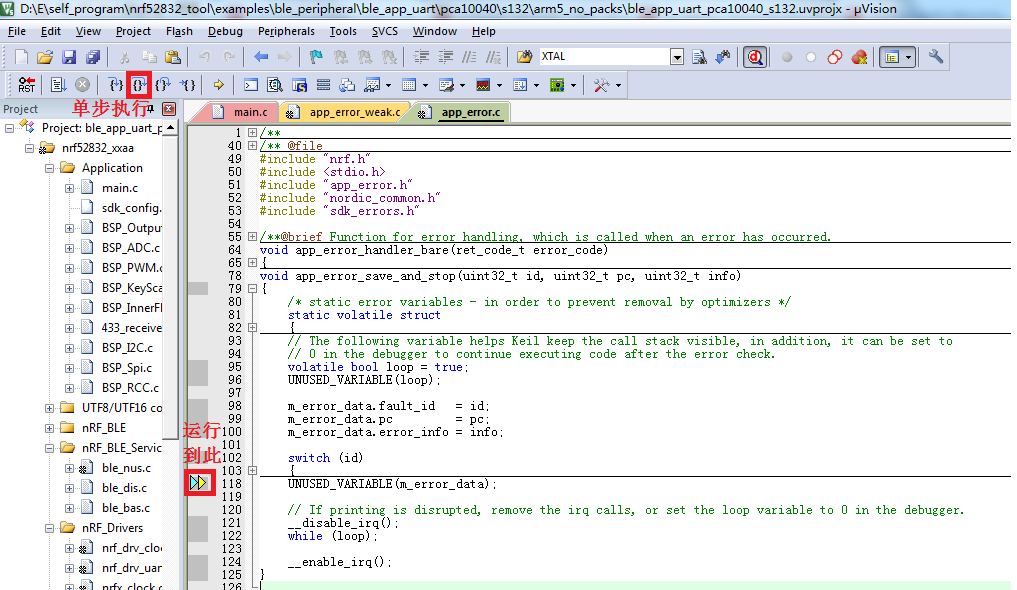Collapse code block at line 79

point(252,289)
